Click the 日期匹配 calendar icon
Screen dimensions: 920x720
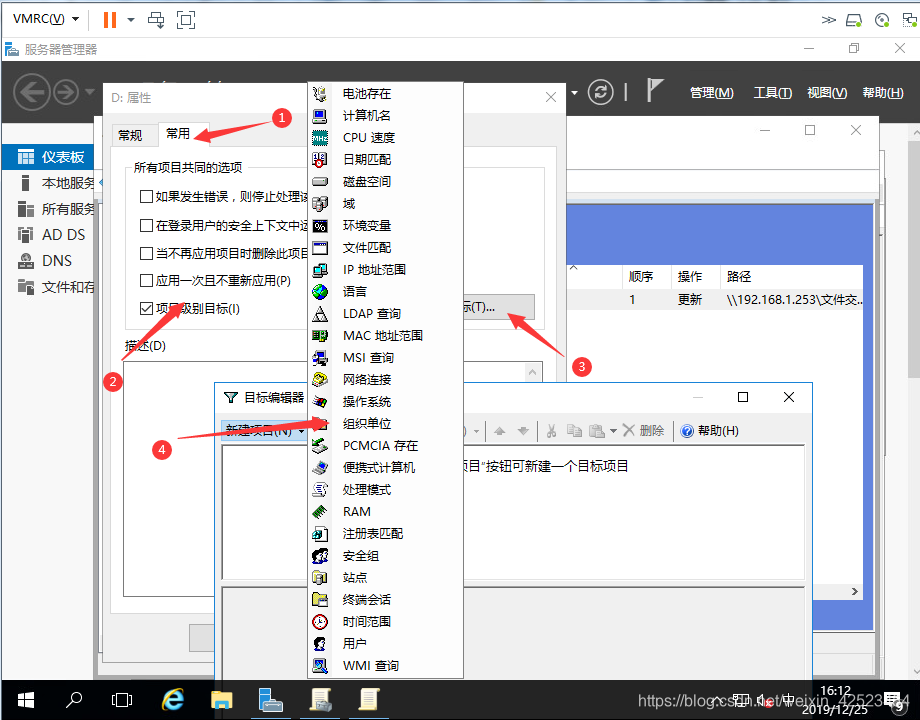[320, 160]
